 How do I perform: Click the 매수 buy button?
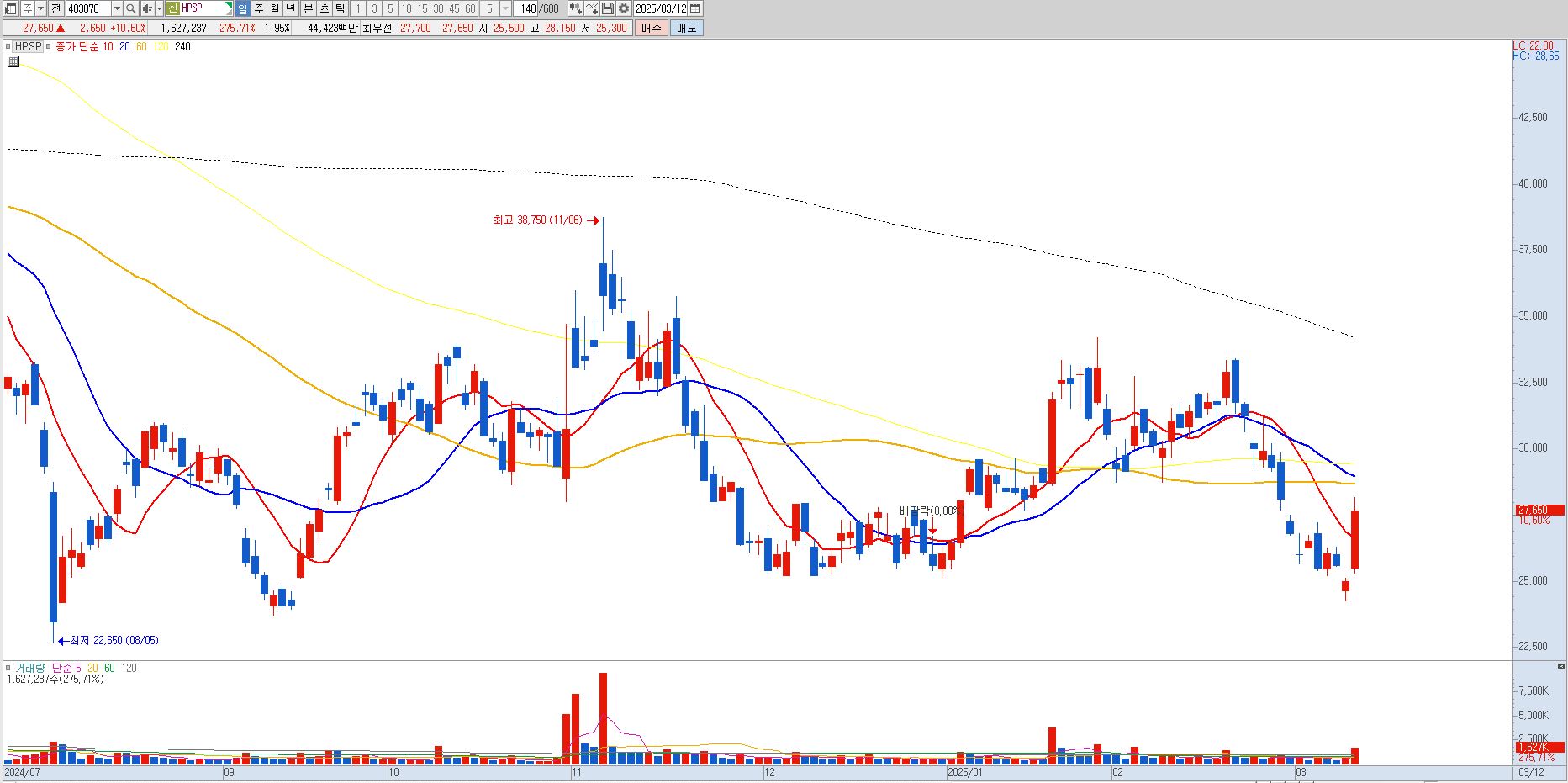(x=652, y=28)
